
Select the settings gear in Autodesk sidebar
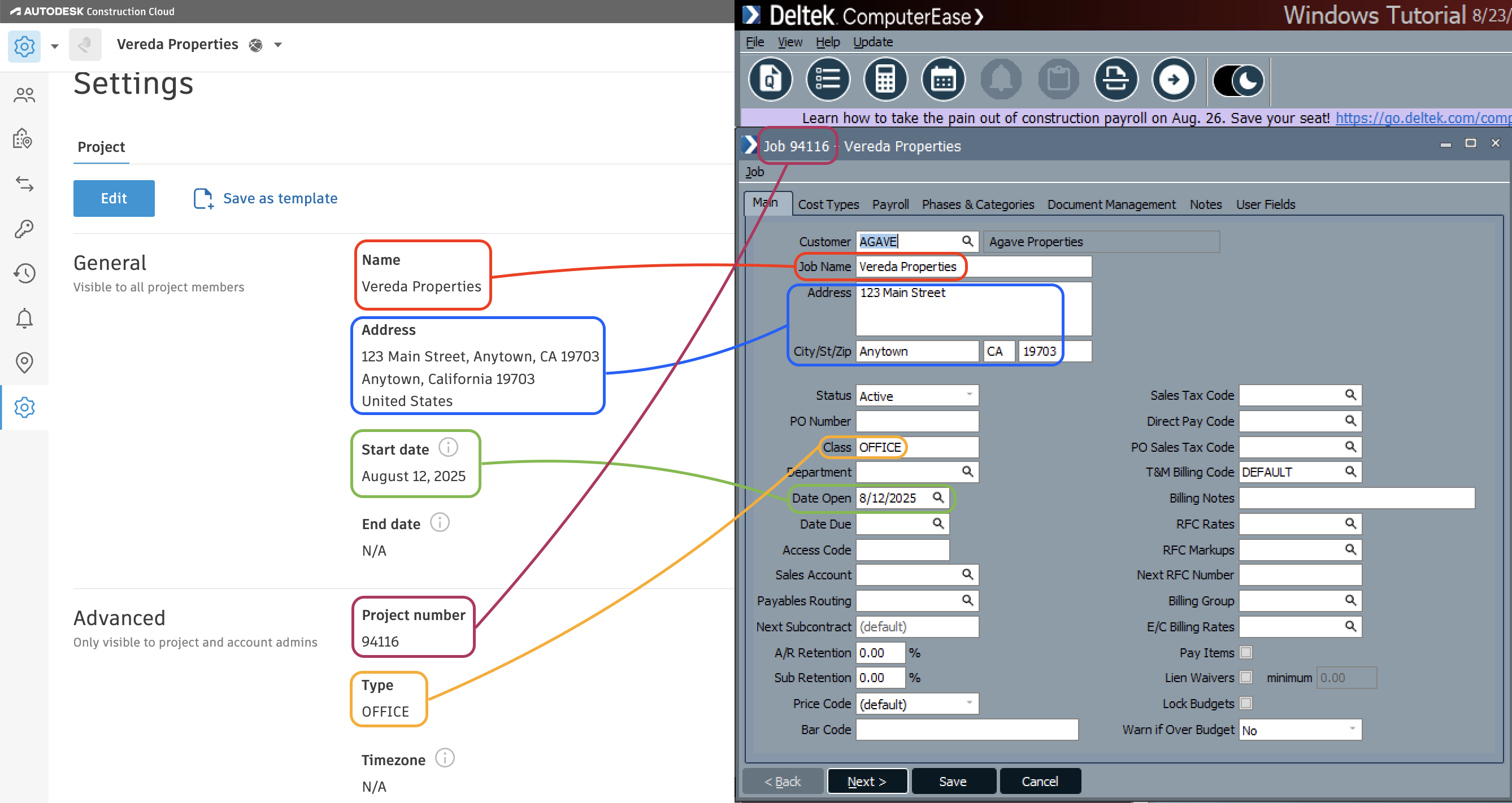coord(24,407)
